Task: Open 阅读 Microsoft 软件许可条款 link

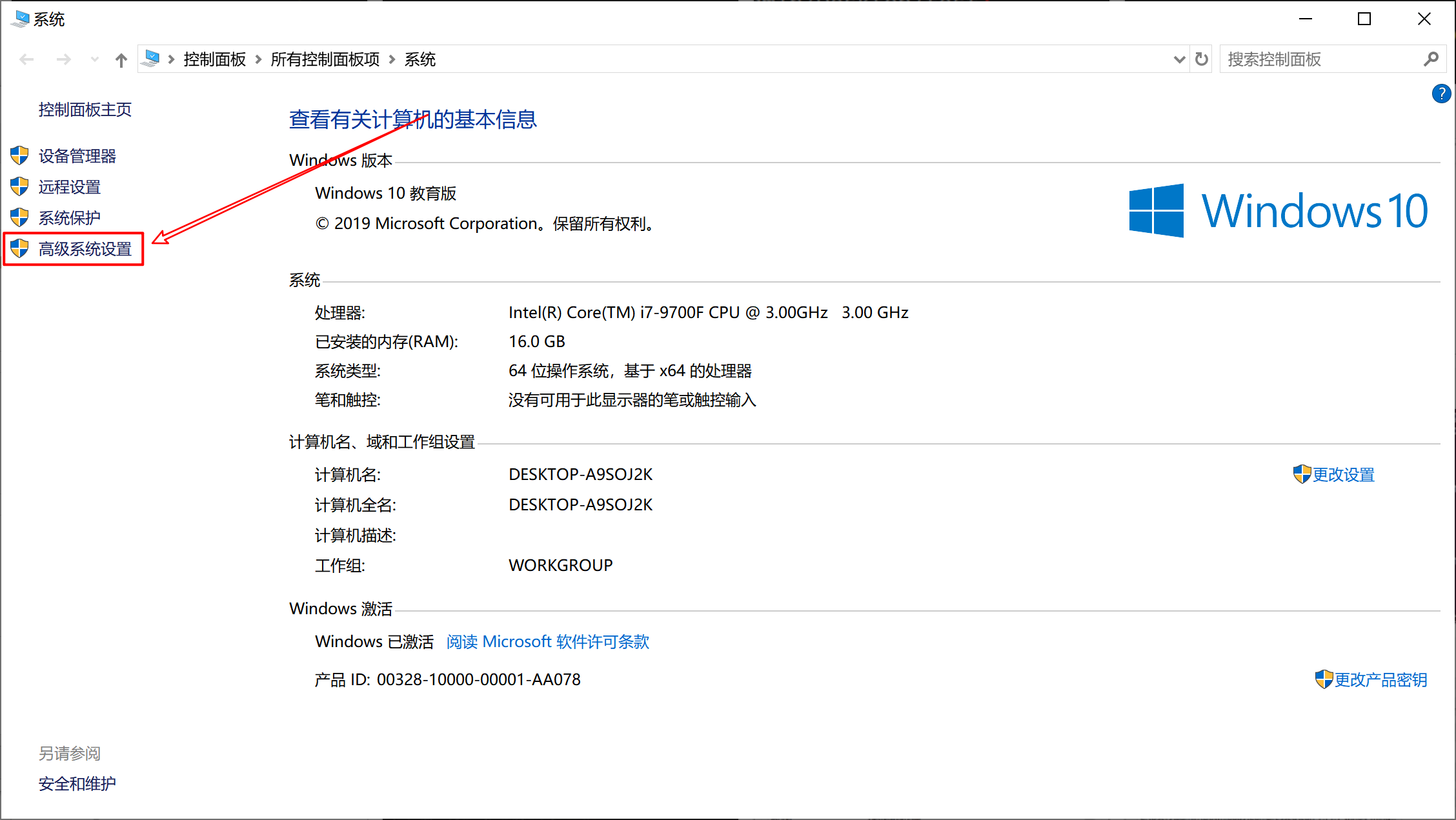Action: pos(548,642)
